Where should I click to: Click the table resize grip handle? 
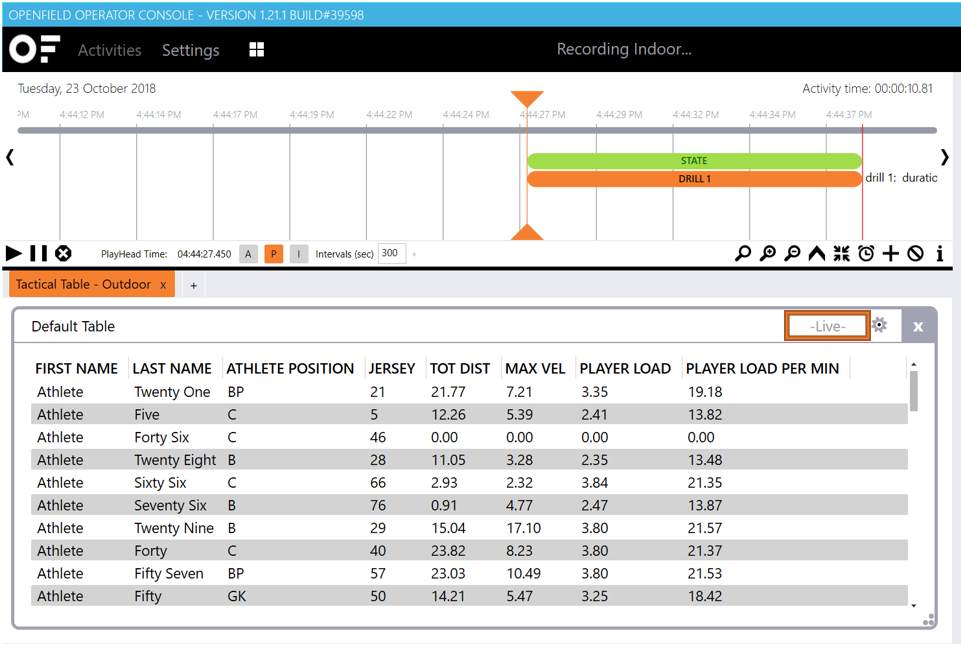(929, 620)
